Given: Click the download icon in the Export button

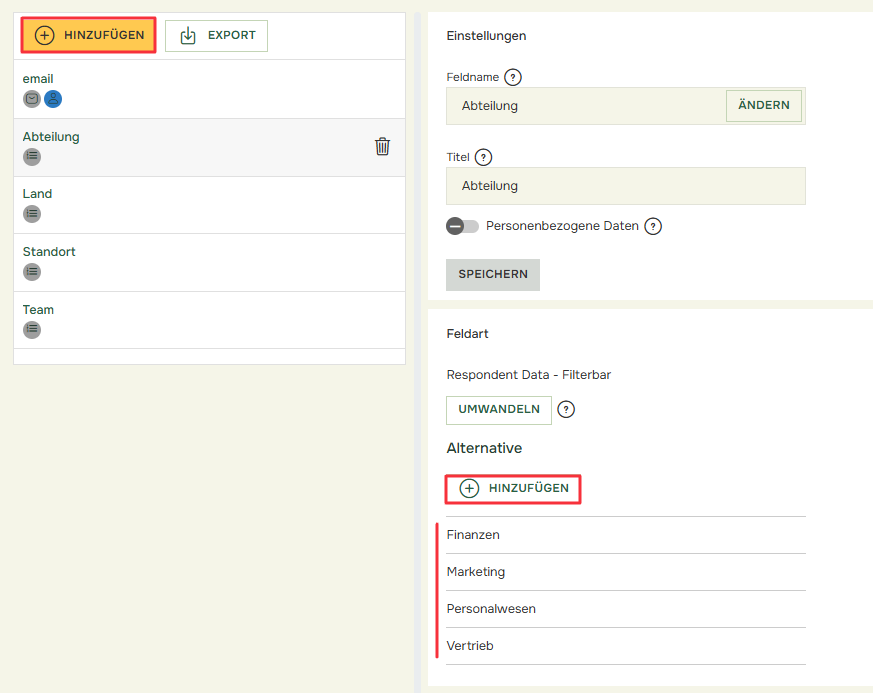Looking at the screenshot, I should (x=188, y=36).
